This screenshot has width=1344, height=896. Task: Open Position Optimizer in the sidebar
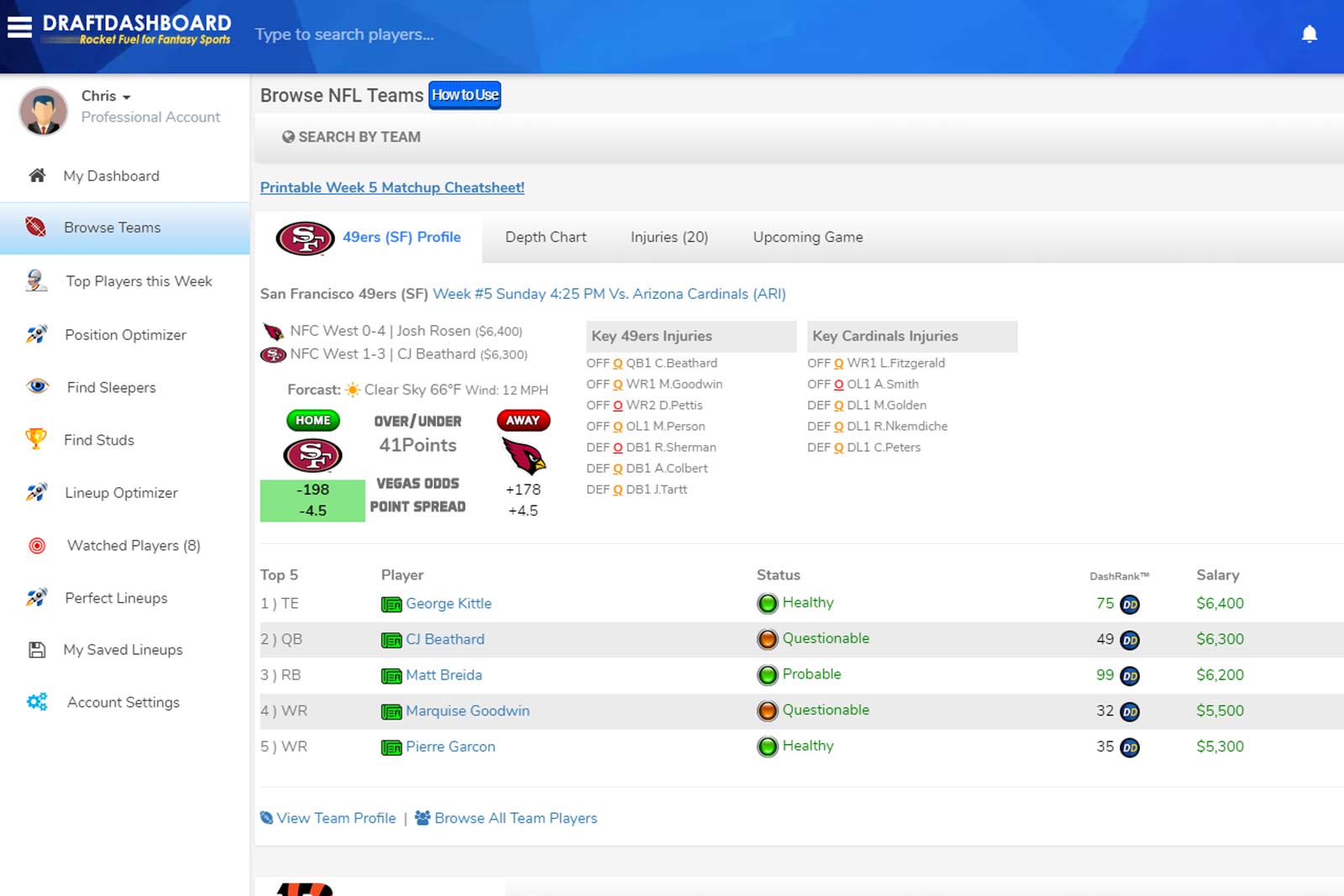point(124,334)
